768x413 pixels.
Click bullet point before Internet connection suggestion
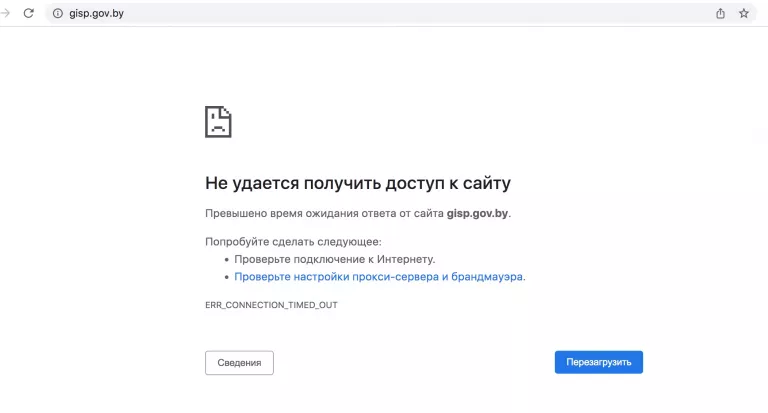[227, 259]
